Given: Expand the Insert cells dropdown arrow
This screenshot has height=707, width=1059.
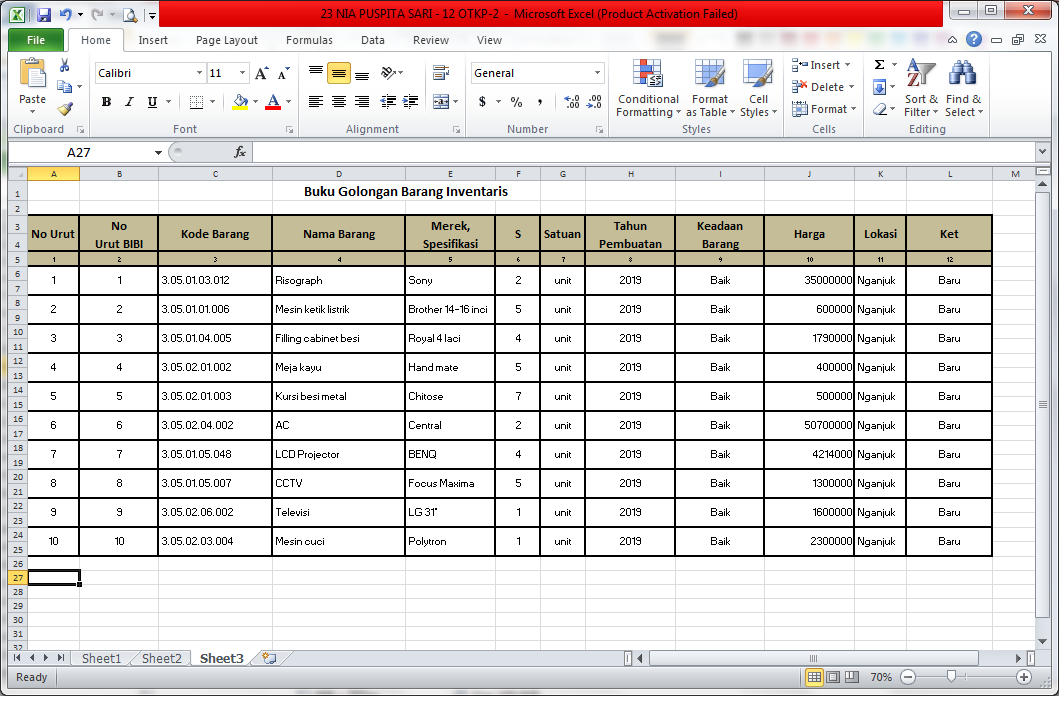Looking at the screenshot, I should (848, 66).
